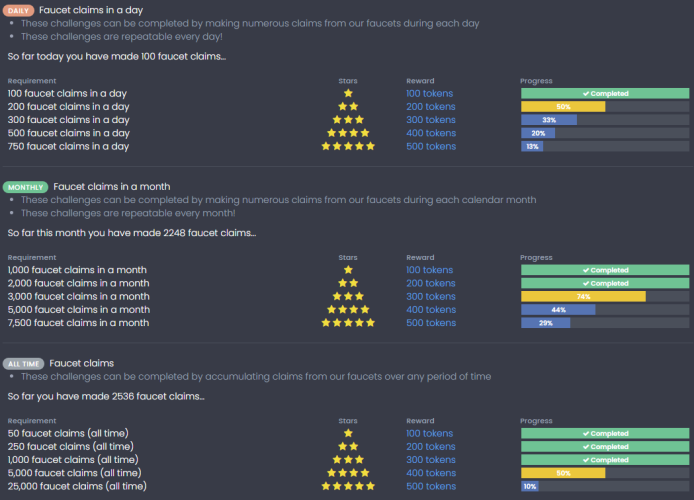Open the 100 tokens reward for daily claims

[x=430, y=93]
